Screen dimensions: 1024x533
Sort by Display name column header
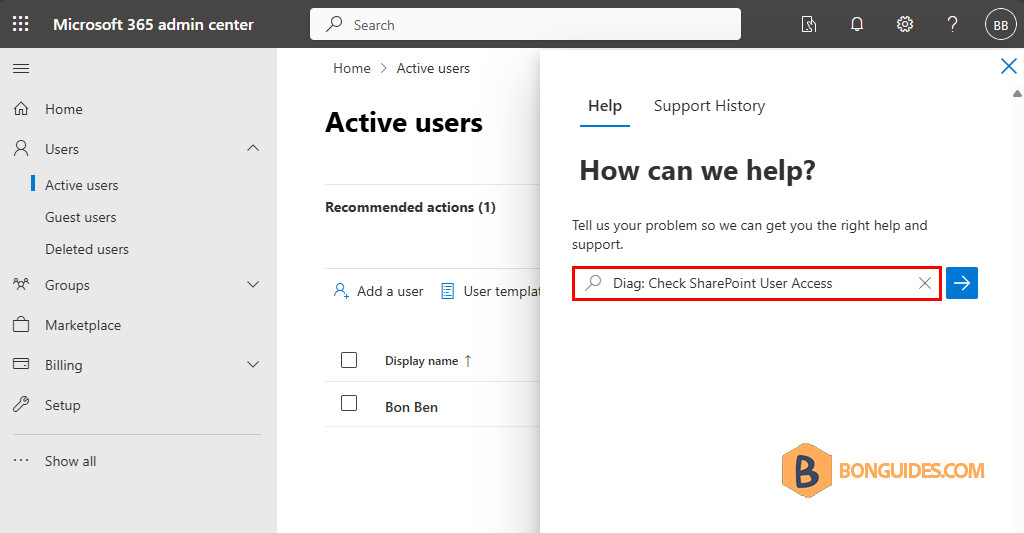tap(428, 361)
